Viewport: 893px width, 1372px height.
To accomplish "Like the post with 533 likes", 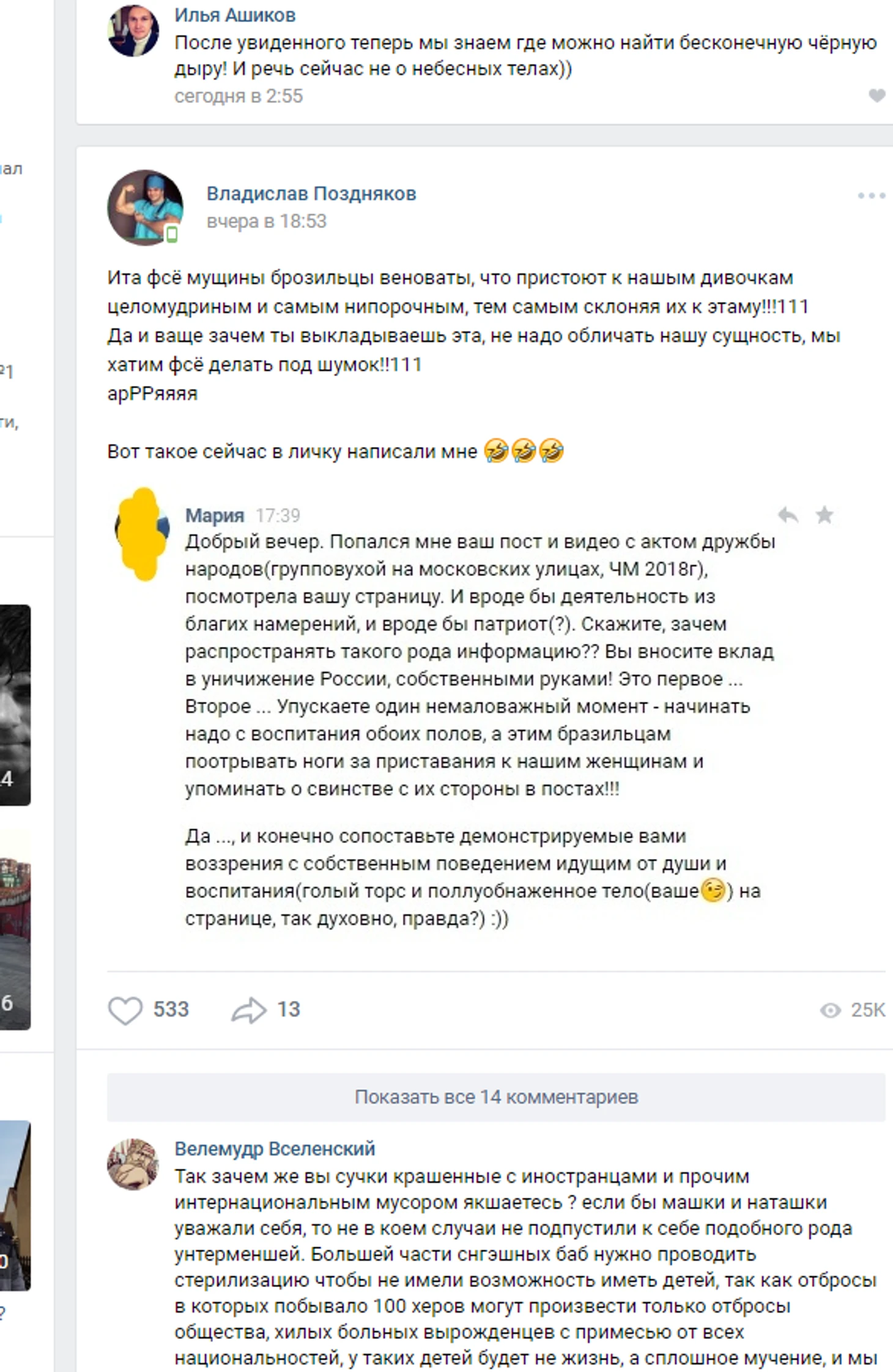I will pyautogui.click(x=125, y=1010).
